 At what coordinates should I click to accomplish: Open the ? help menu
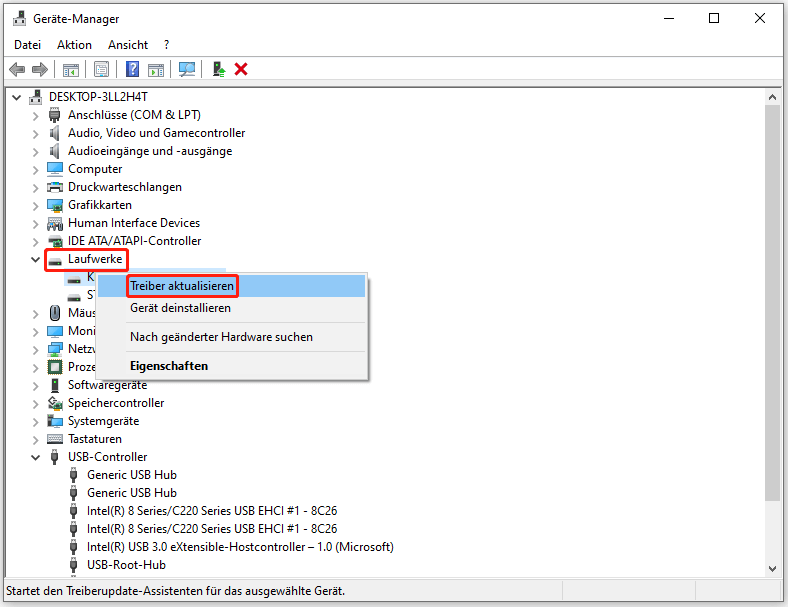coord(166,45)
